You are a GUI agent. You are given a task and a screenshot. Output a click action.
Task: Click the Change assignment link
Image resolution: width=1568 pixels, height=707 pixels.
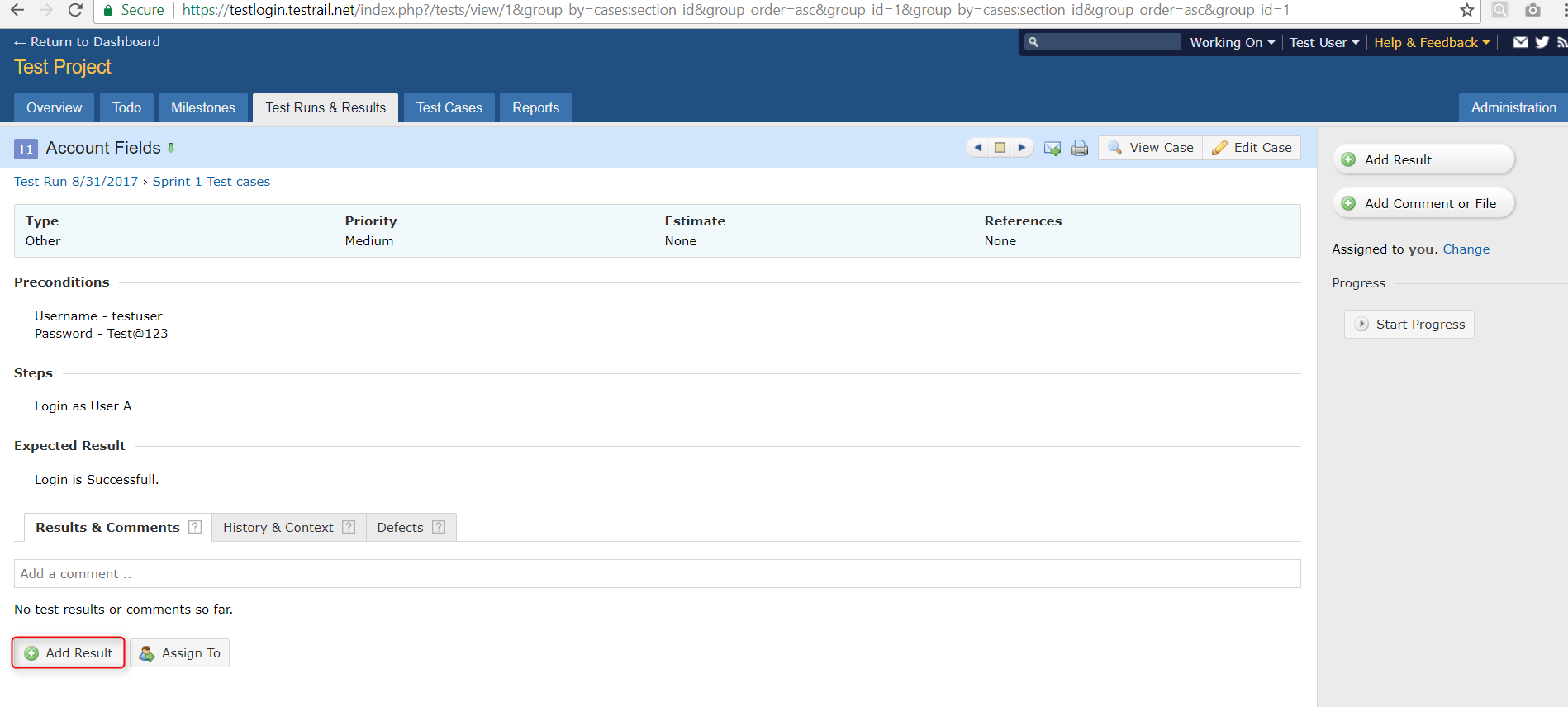pos(1466,249)
